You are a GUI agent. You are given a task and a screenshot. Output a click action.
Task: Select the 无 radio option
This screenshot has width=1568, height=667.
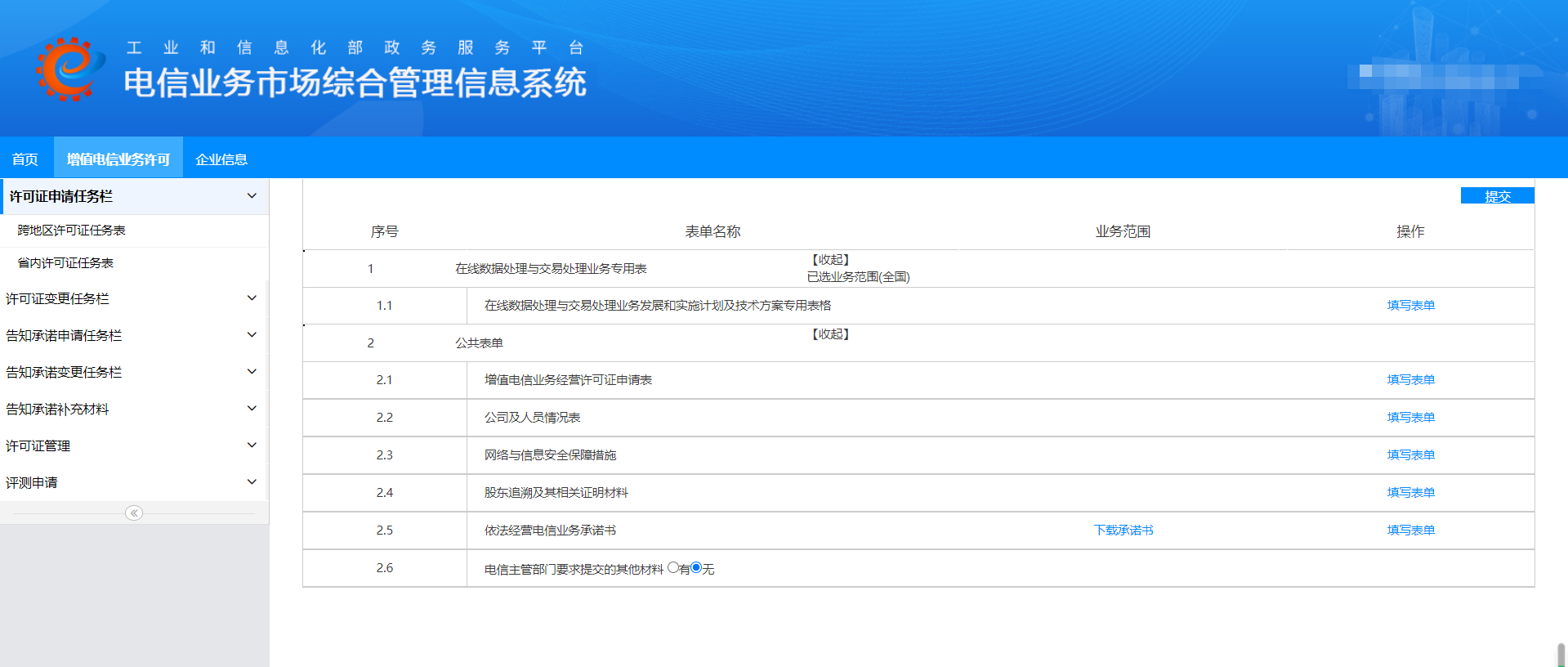[696, 567]
